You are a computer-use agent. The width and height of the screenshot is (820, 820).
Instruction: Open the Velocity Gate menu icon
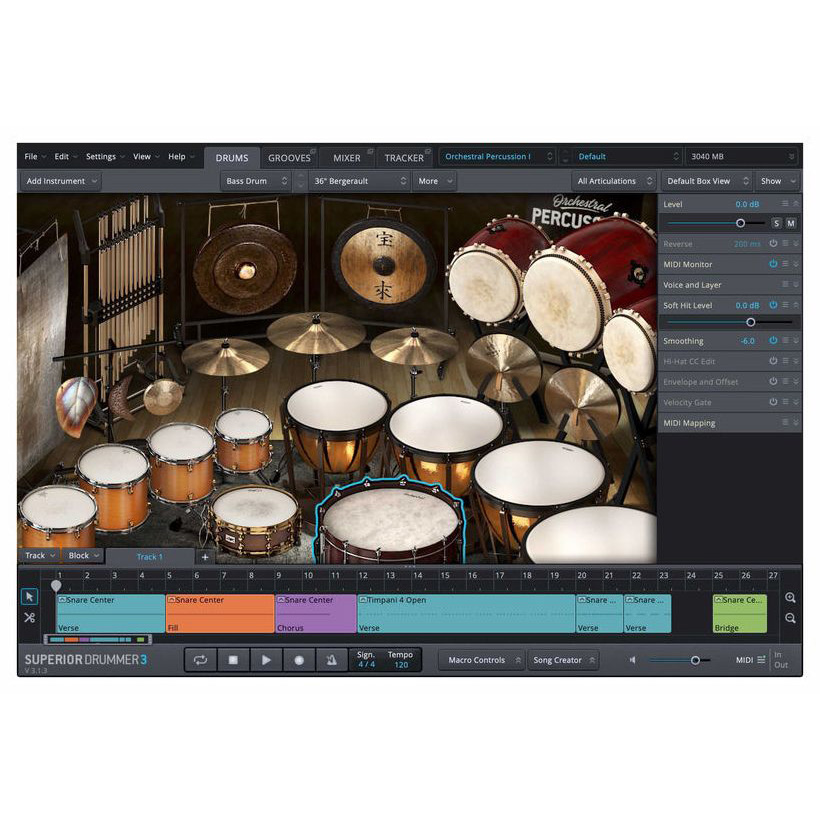(x=785, y=402)
